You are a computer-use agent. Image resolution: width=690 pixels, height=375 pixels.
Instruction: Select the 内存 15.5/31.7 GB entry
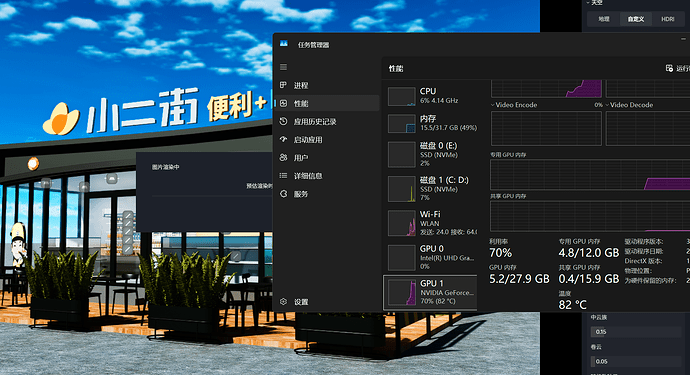tap(430, 123)
